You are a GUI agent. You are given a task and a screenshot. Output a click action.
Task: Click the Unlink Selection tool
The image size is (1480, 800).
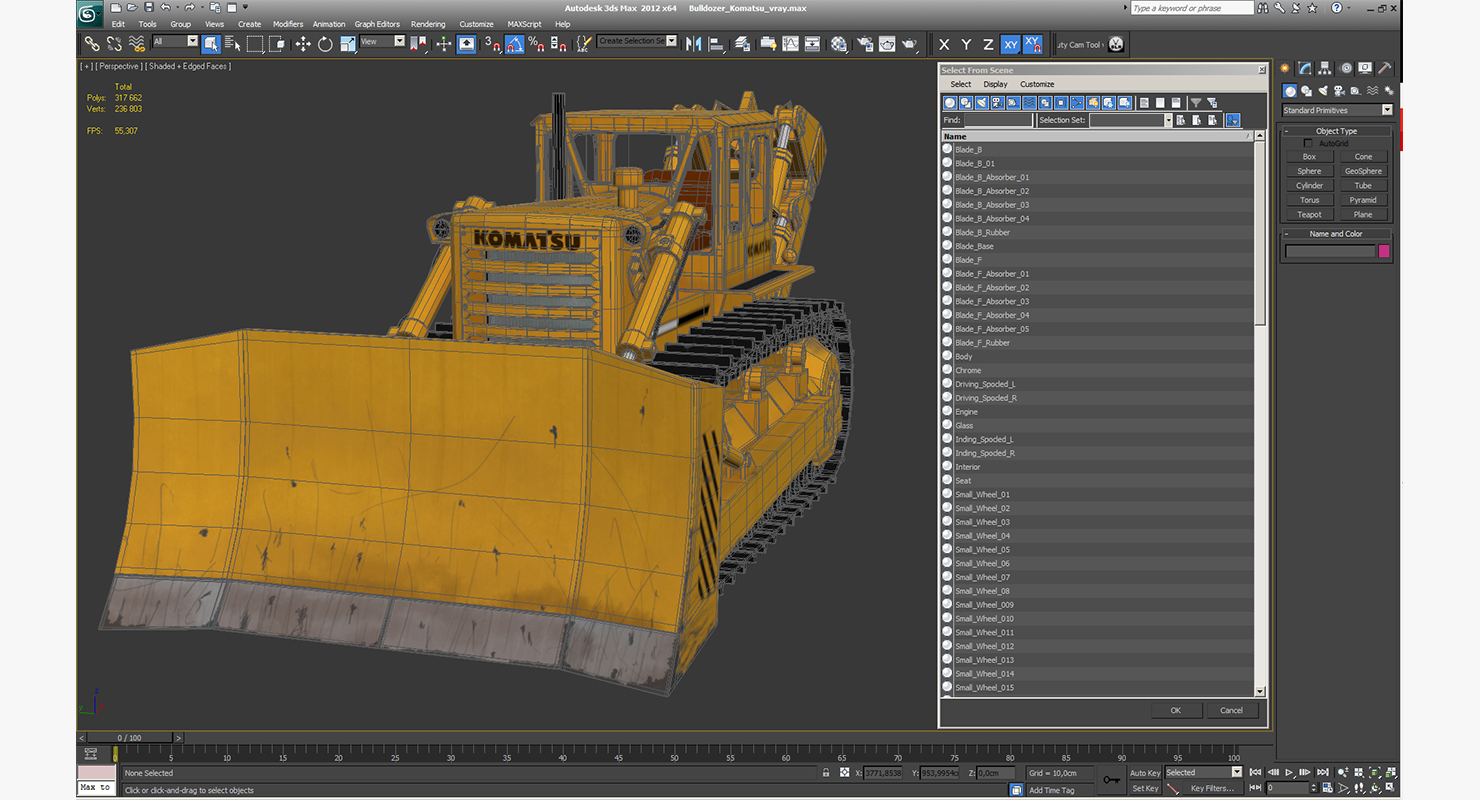click(x=114, y=44)
